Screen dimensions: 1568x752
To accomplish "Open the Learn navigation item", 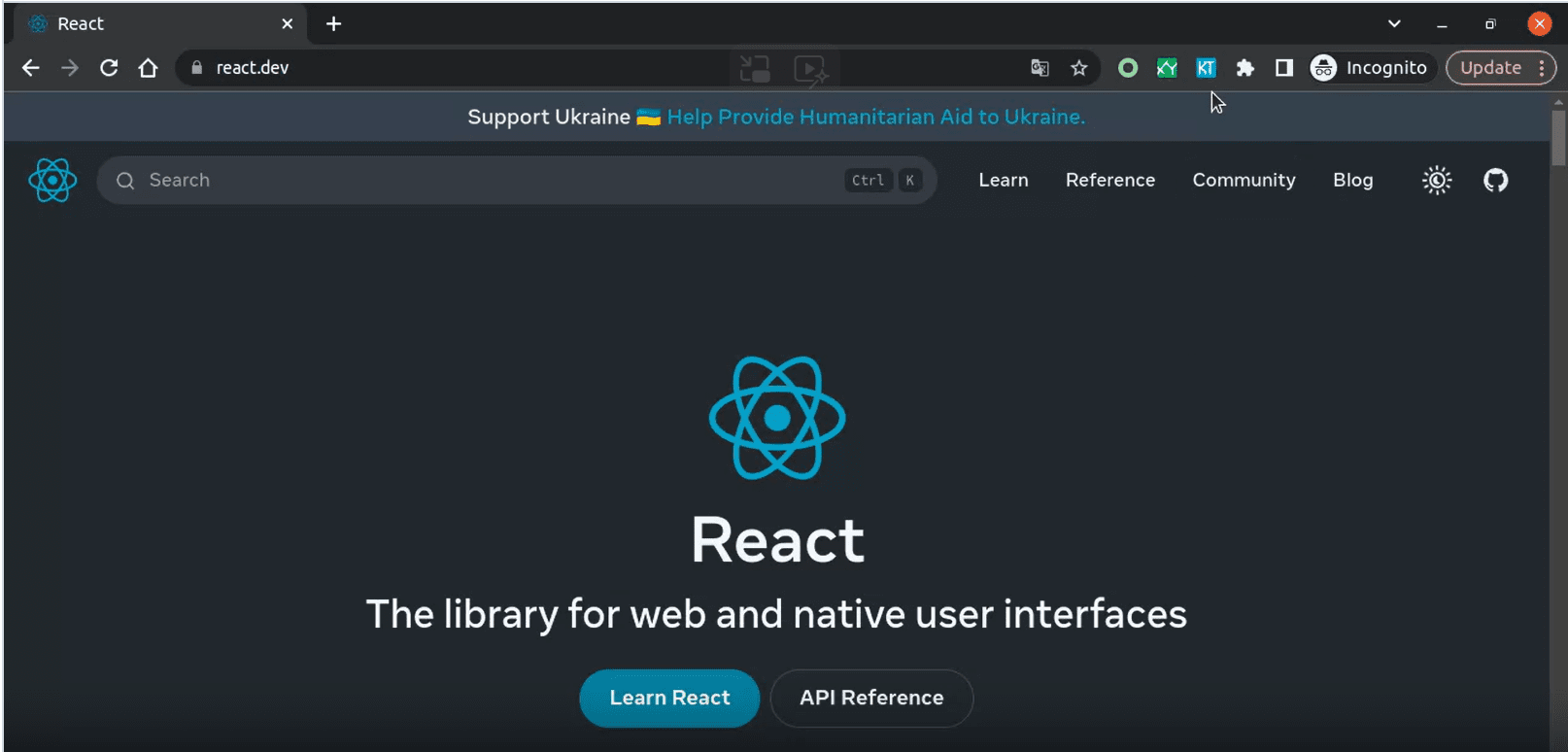I will point(1004,180).
